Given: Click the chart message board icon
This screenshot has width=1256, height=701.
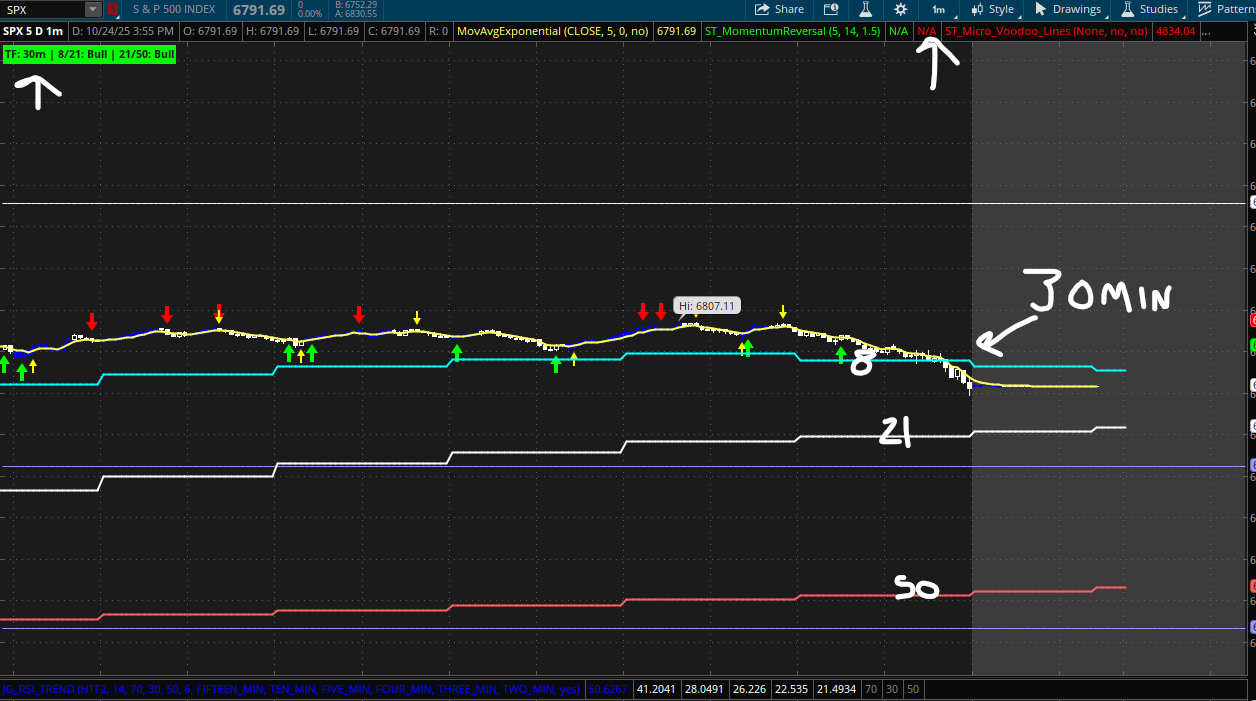Looking at the screenshot, I should [x=831, y=9].
